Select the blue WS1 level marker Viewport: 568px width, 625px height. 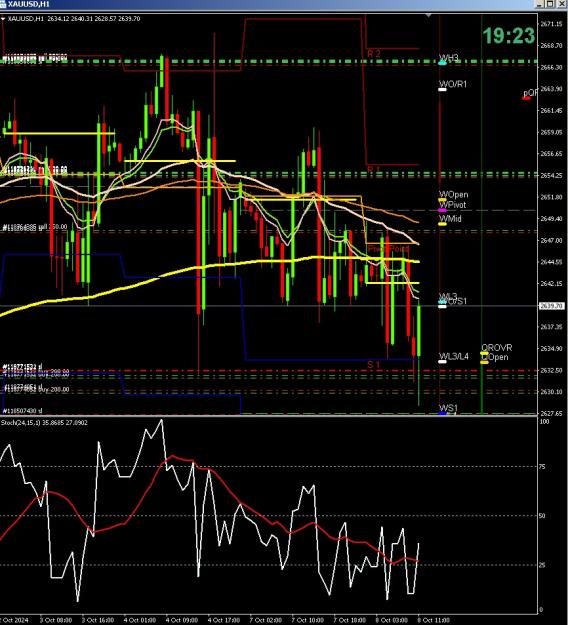(x=442, y=413)
